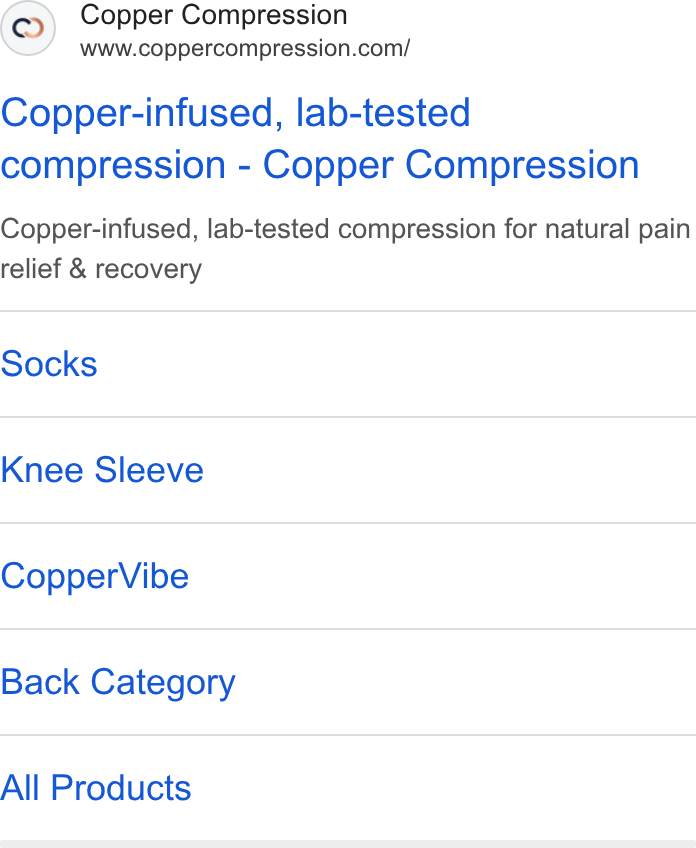Click "Copper Compression" at the end of the blue headline
This screenshot has width=696, height=848.
[x=451, y=164]
